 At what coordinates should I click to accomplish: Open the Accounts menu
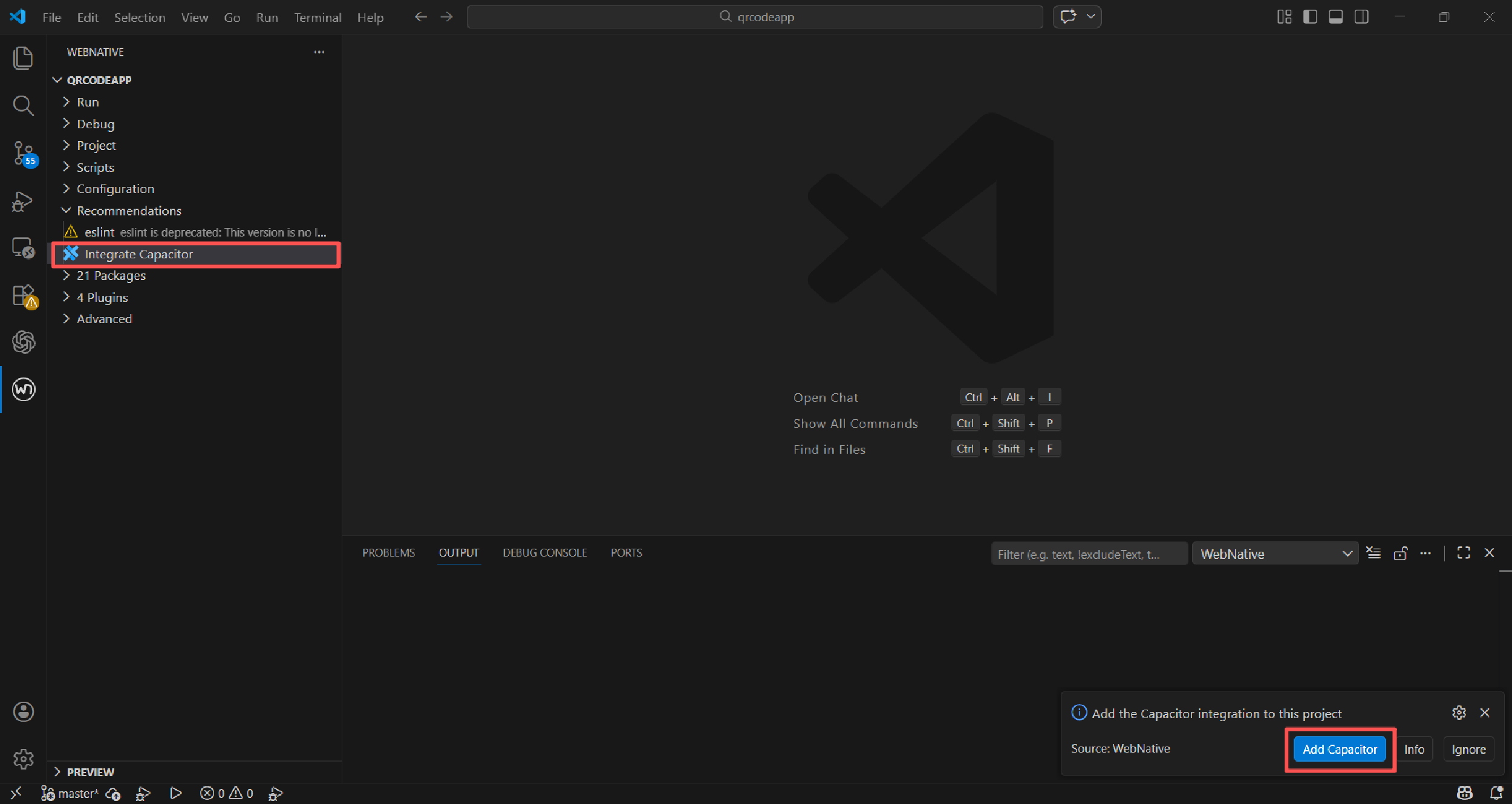[x=23, y=712]
